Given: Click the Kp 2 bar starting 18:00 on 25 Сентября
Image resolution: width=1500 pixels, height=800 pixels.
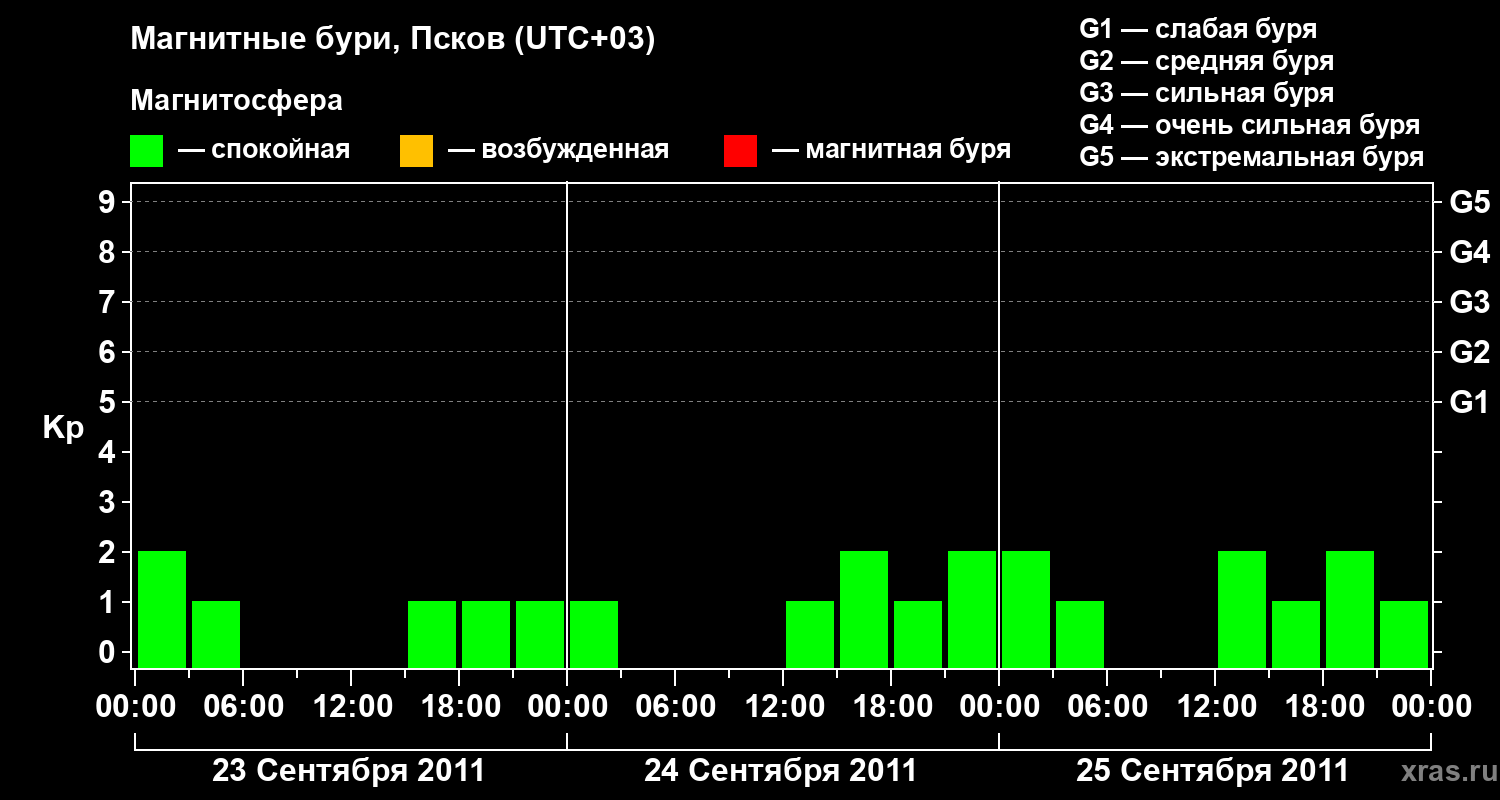Looking at the screenshot, I should [x=1350, y=609].
